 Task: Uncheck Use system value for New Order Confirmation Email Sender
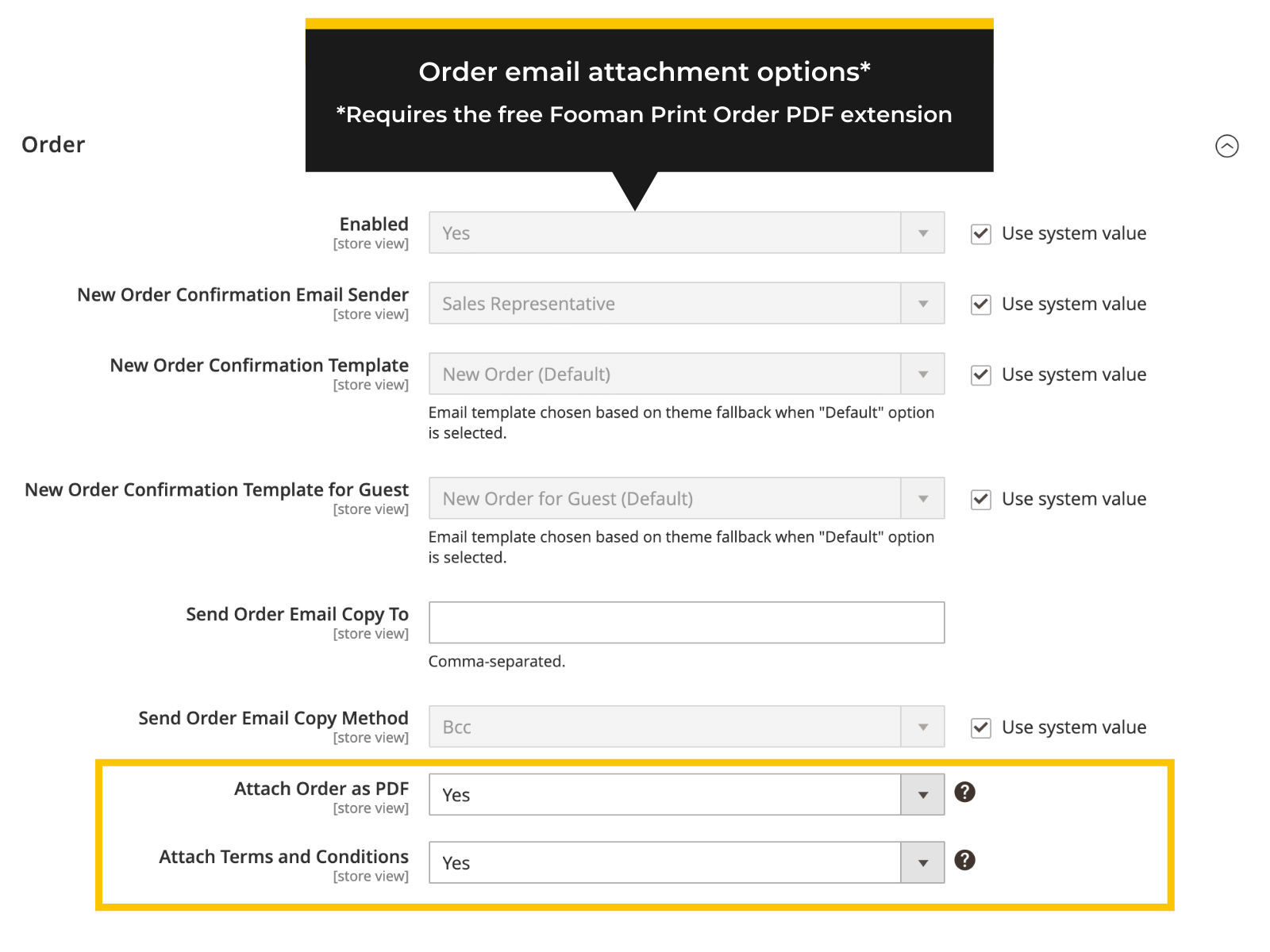click(980, 304)
